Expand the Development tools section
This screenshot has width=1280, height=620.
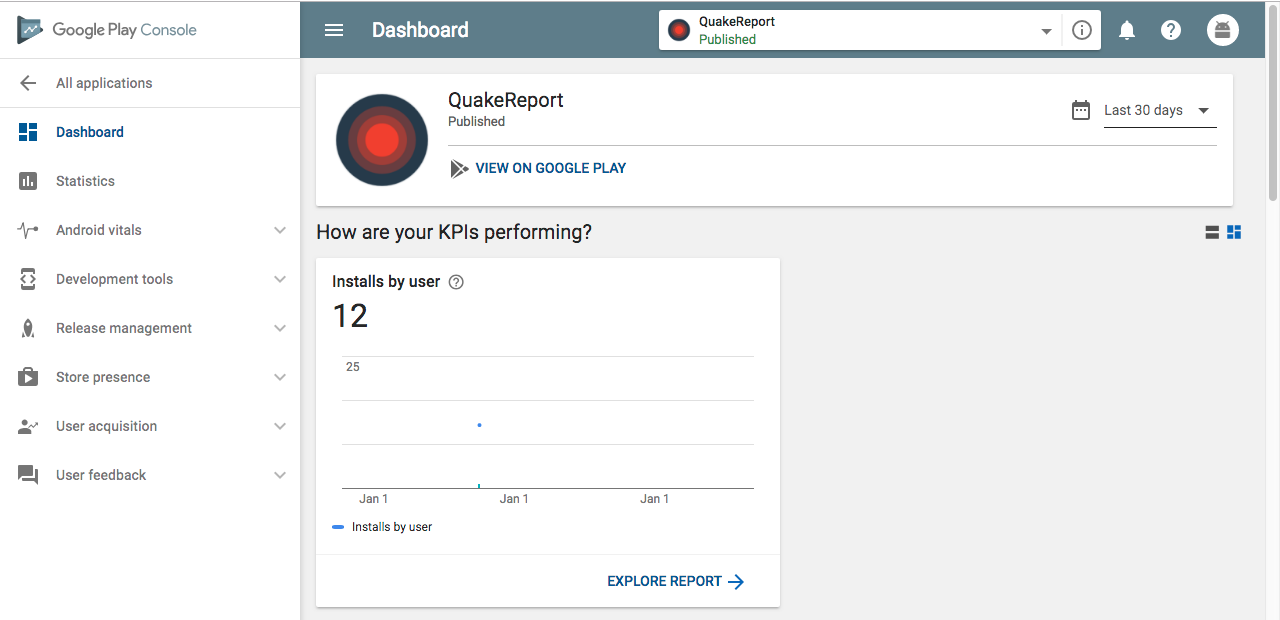tap(280, 279)
